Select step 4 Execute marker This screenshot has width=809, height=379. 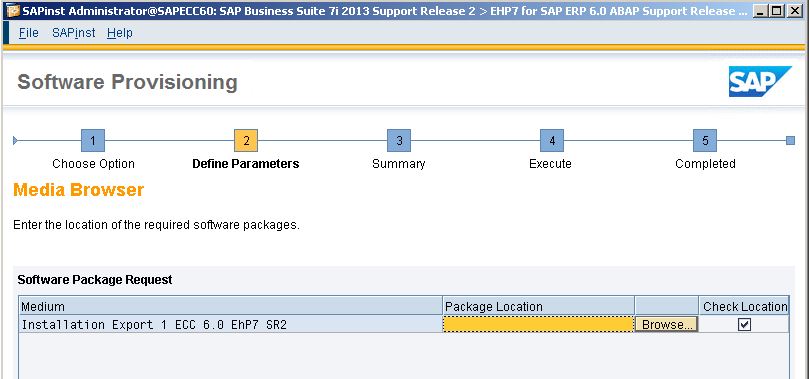coord(552,140)
